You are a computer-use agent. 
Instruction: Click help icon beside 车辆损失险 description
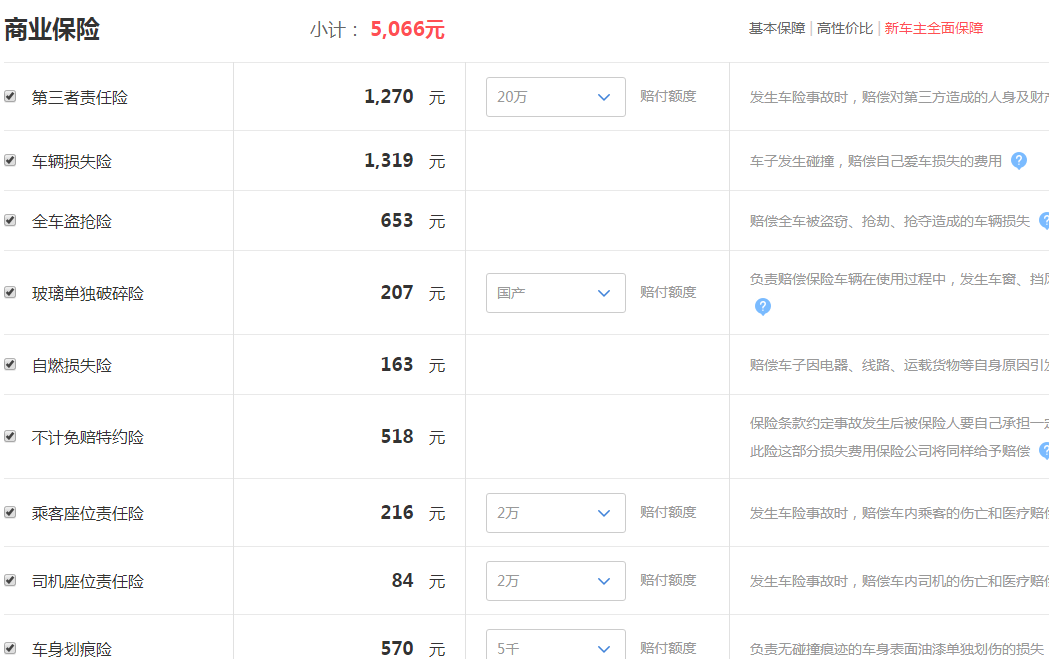pos(1018,161)
